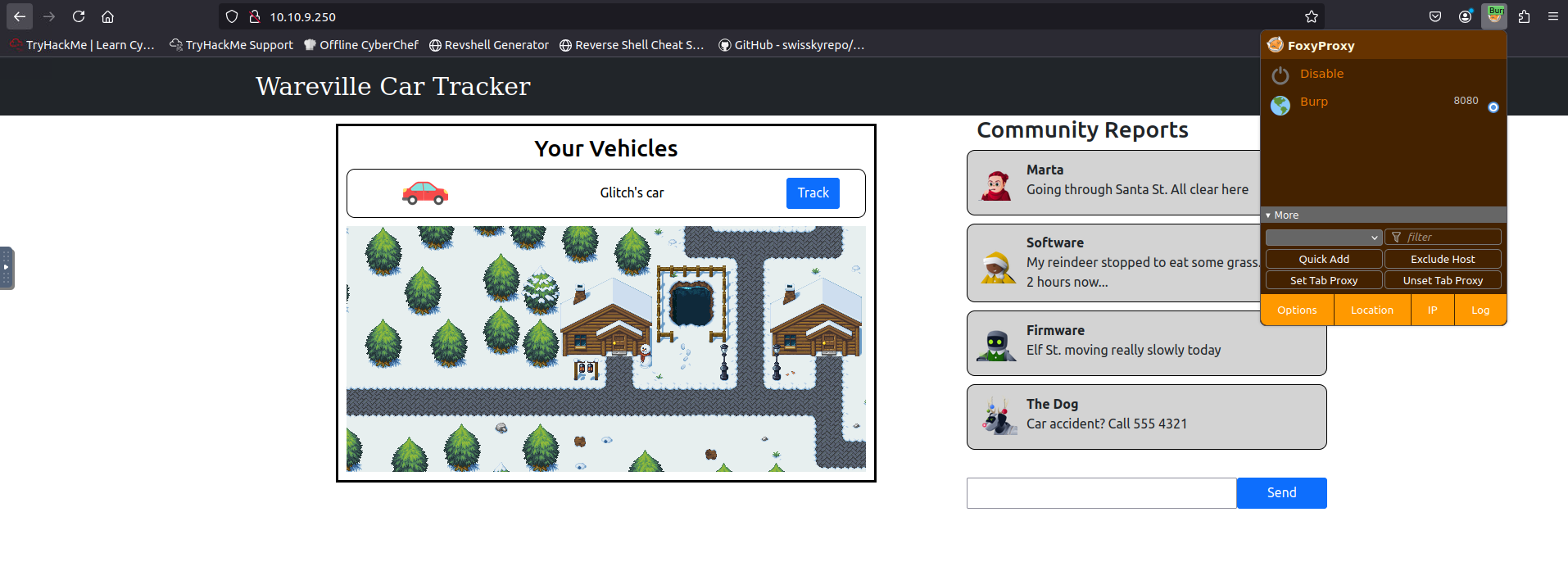
Task: Go to the browser home page icon
Action: coord(107,16)
